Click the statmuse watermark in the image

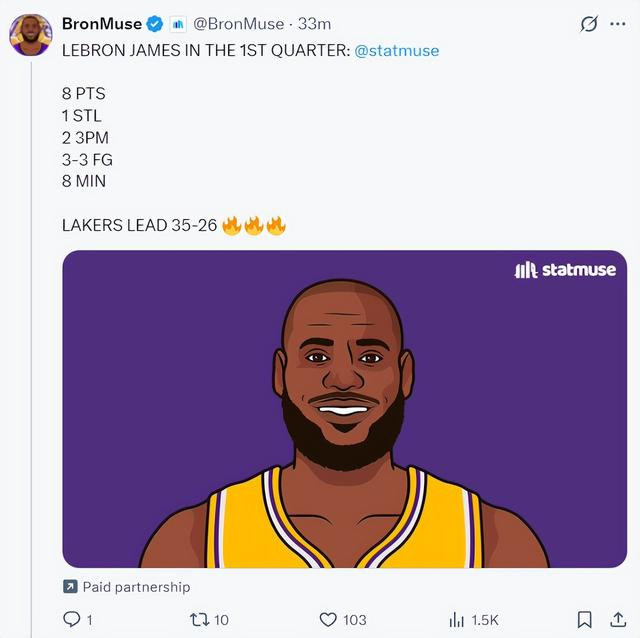[565, 270]
